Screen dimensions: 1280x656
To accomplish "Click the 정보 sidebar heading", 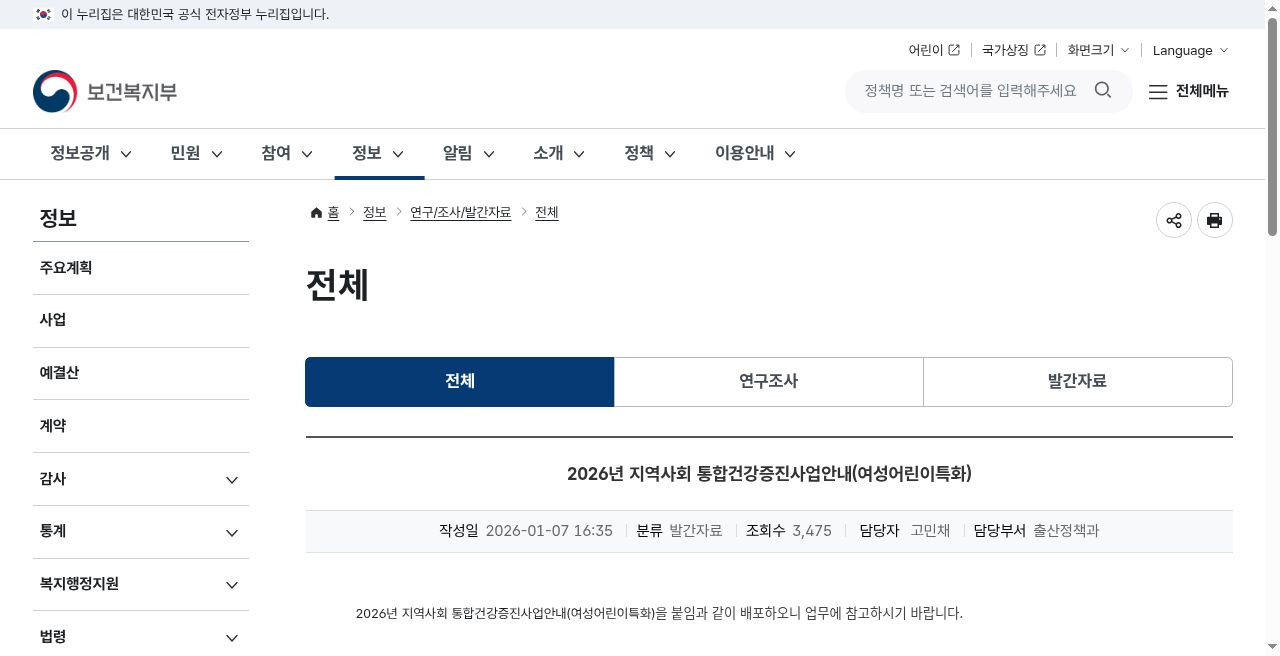I will click(x=58, y=218).
